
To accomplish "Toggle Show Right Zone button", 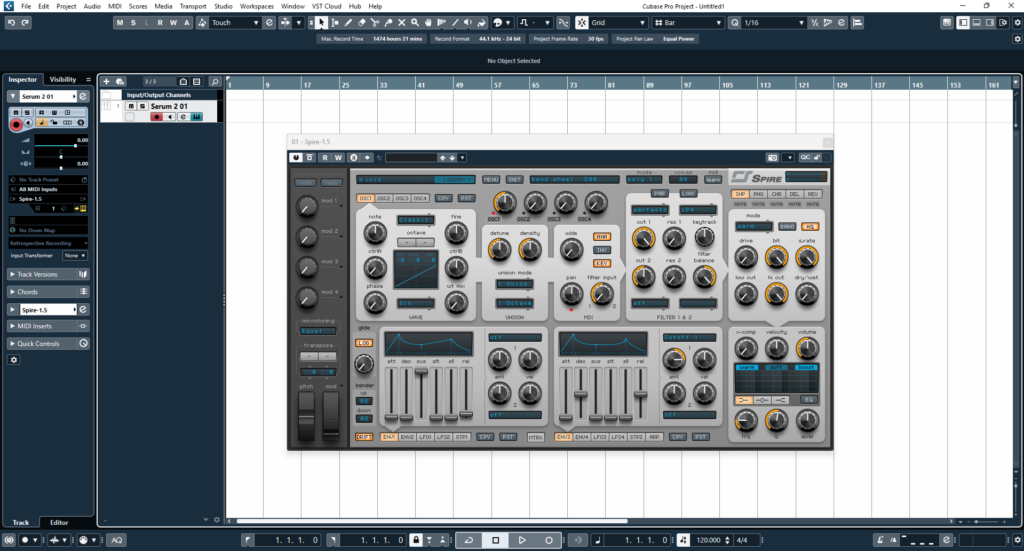I will pos(989,22).
